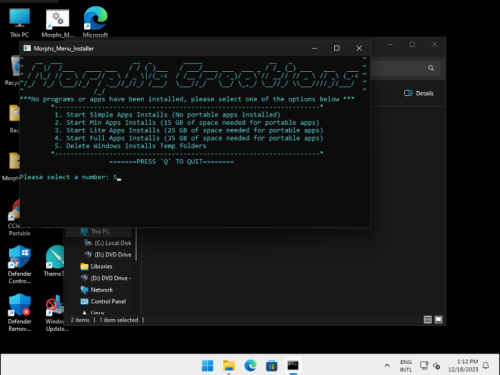Open the clock showing 1:12 PM

(x=463, y=366)
